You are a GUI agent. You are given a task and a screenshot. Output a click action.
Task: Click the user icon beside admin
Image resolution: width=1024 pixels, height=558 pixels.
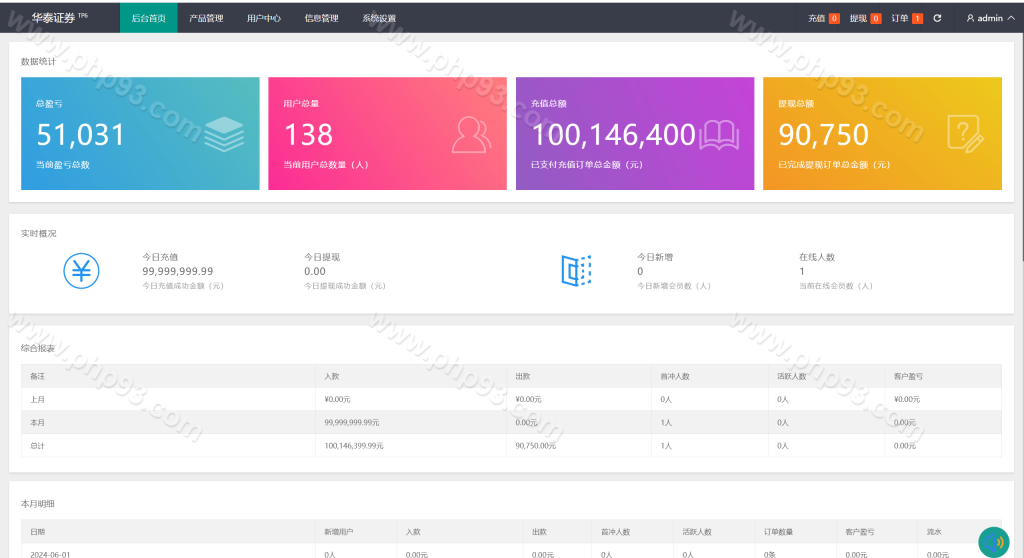(x=970, y=18)
